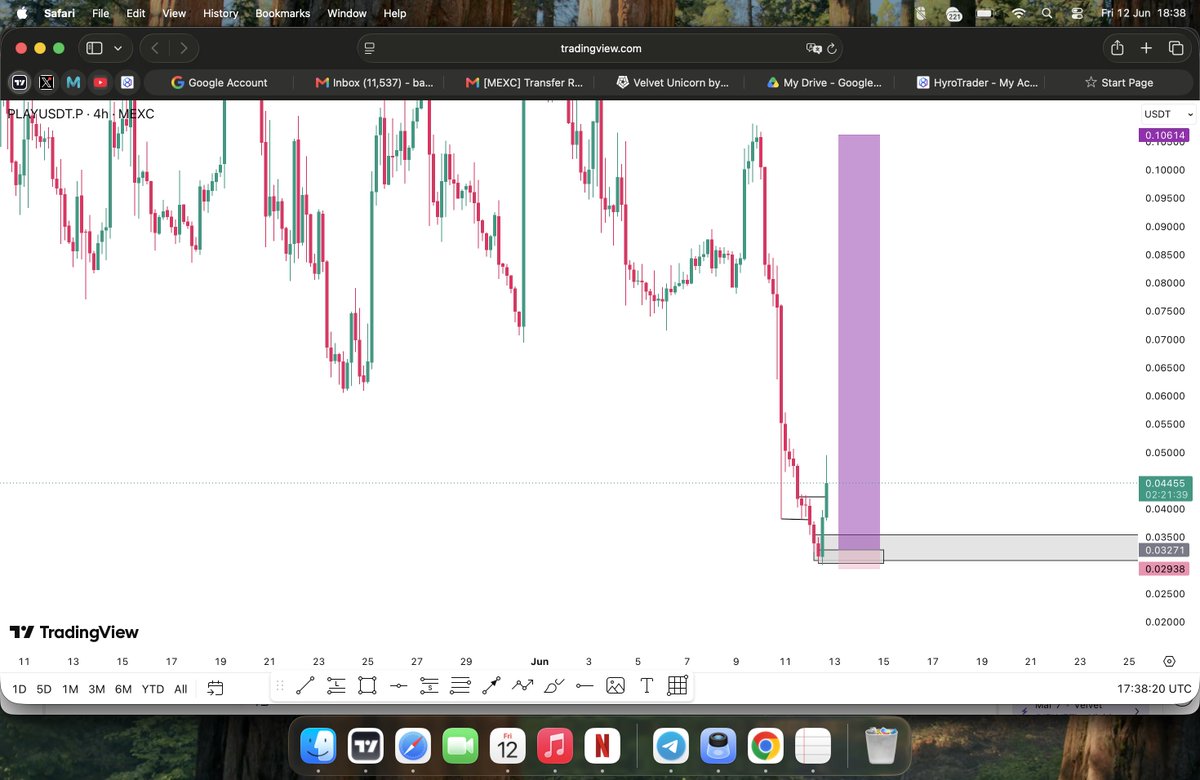
Task: Select the short position tool with S label
Action: click(x=429, y=685)
